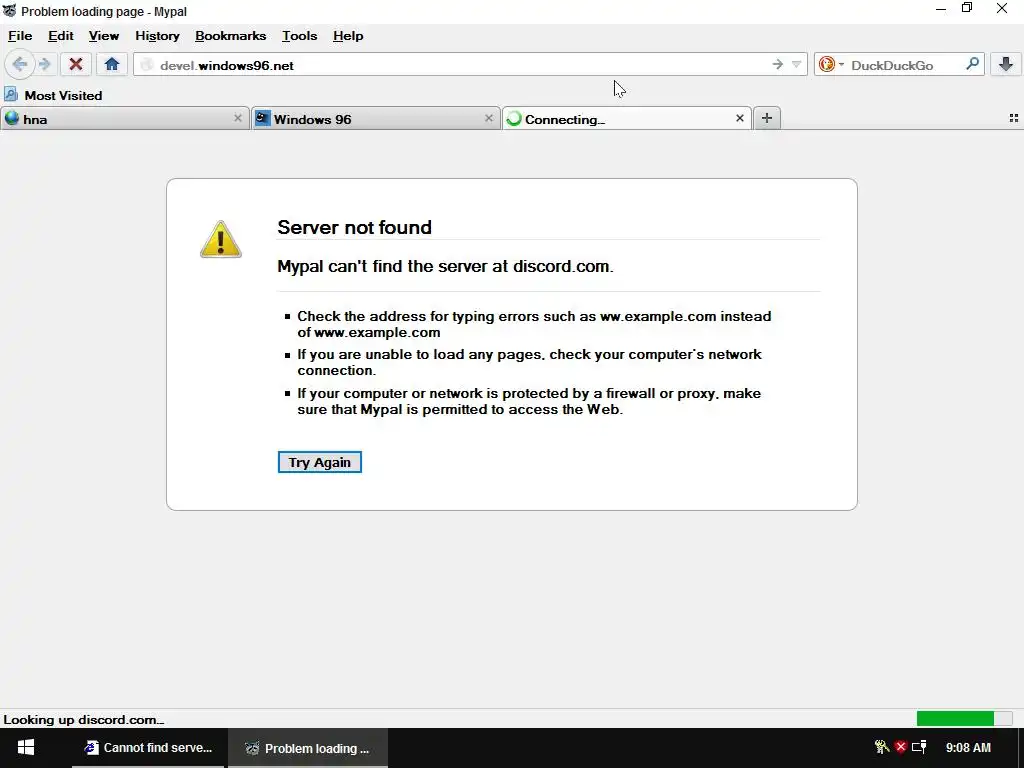Image resolution: width=1024 pixels, height=768 pixels.
Task: Click the green page loading progress bar
Action: pos(964,718)
